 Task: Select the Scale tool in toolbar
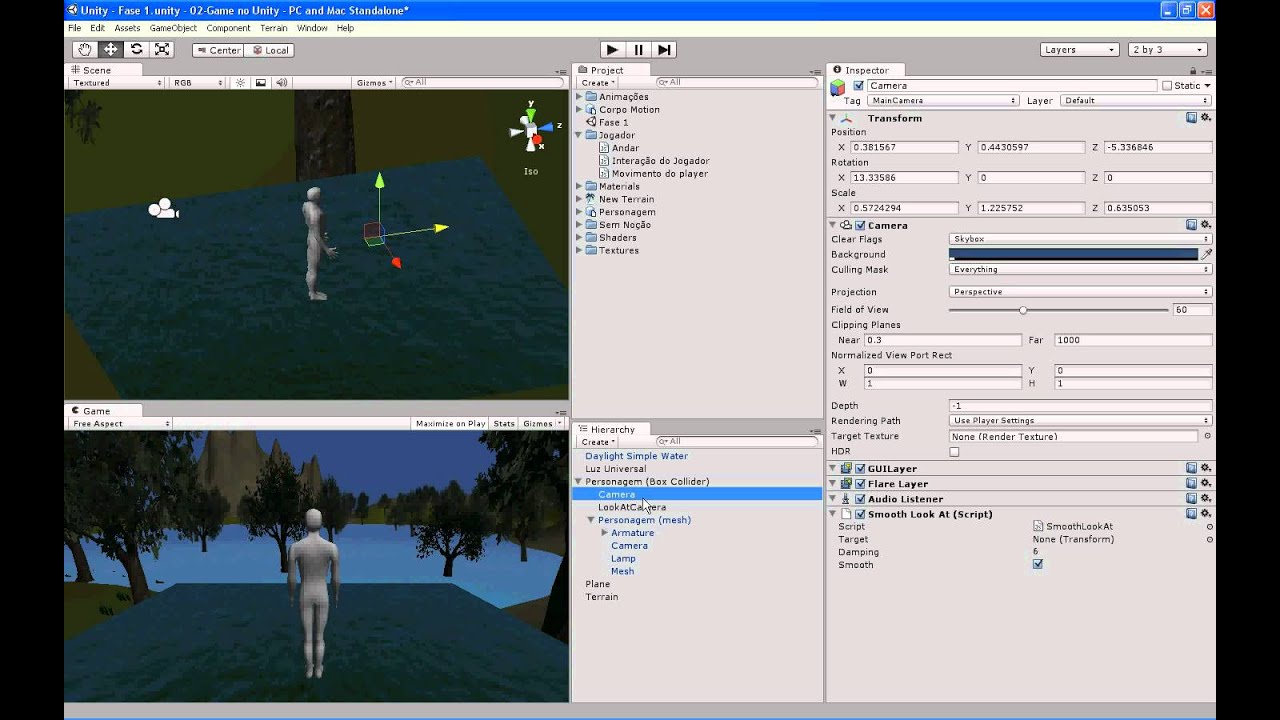pos(163,50)
